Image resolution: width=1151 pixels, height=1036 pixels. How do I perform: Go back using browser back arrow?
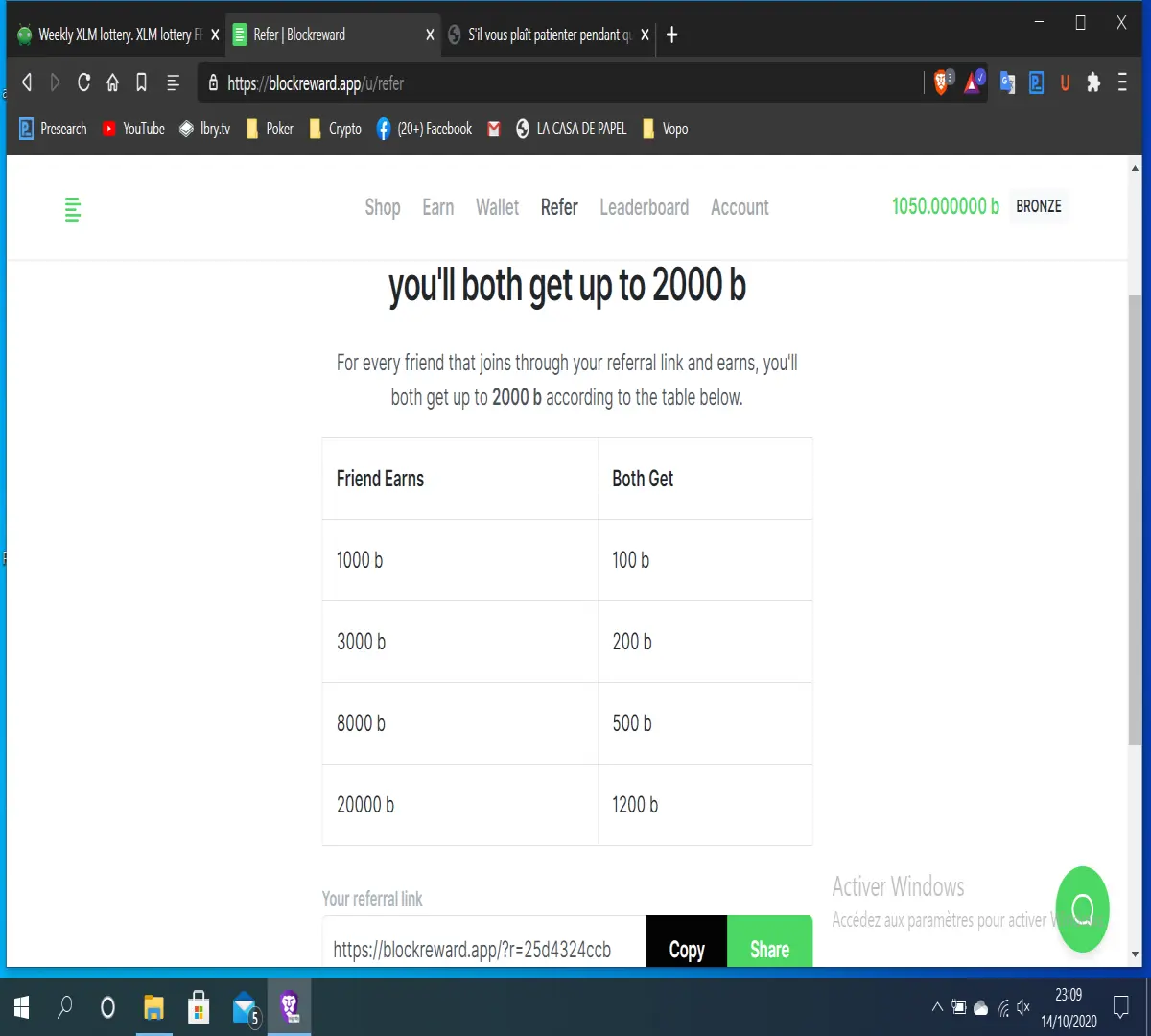27,83
